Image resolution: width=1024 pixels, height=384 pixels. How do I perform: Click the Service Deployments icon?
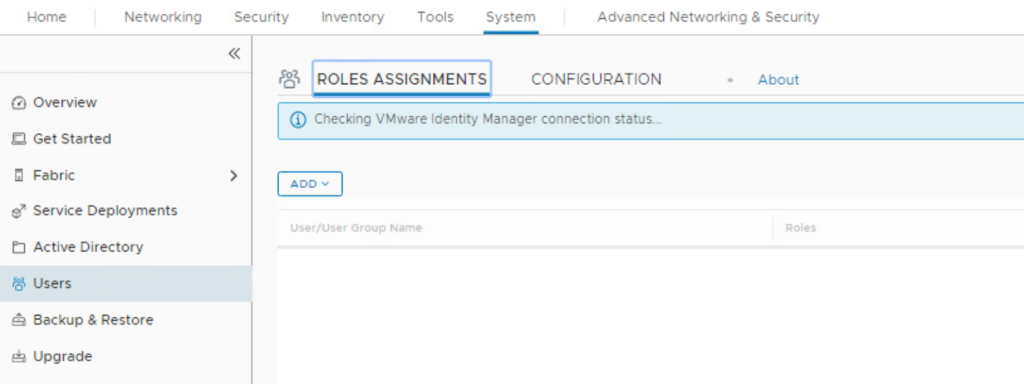click(x=19, y=212)
